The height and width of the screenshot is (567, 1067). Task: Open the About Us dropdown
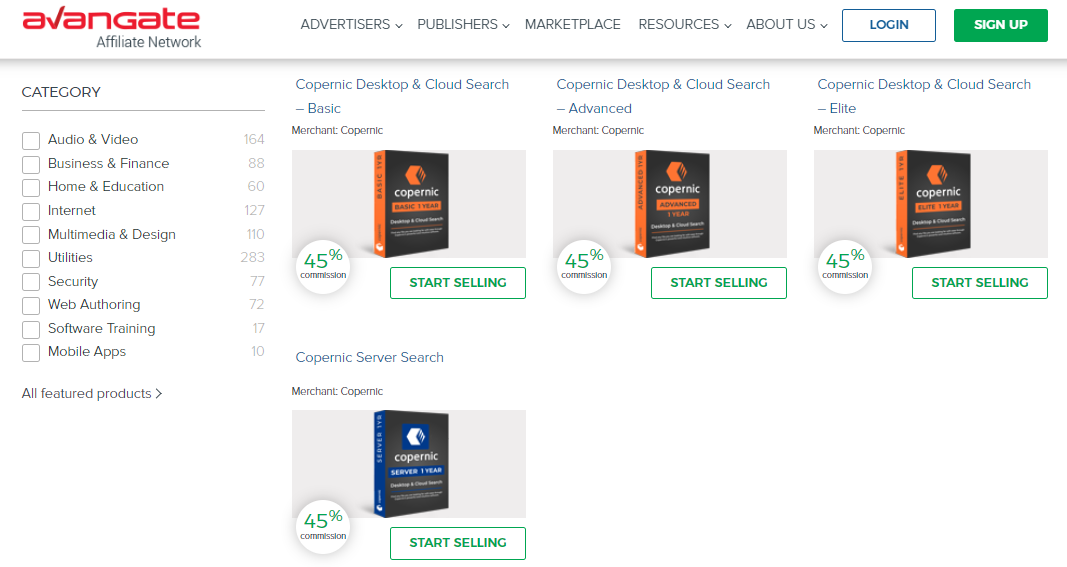point(787,25)
